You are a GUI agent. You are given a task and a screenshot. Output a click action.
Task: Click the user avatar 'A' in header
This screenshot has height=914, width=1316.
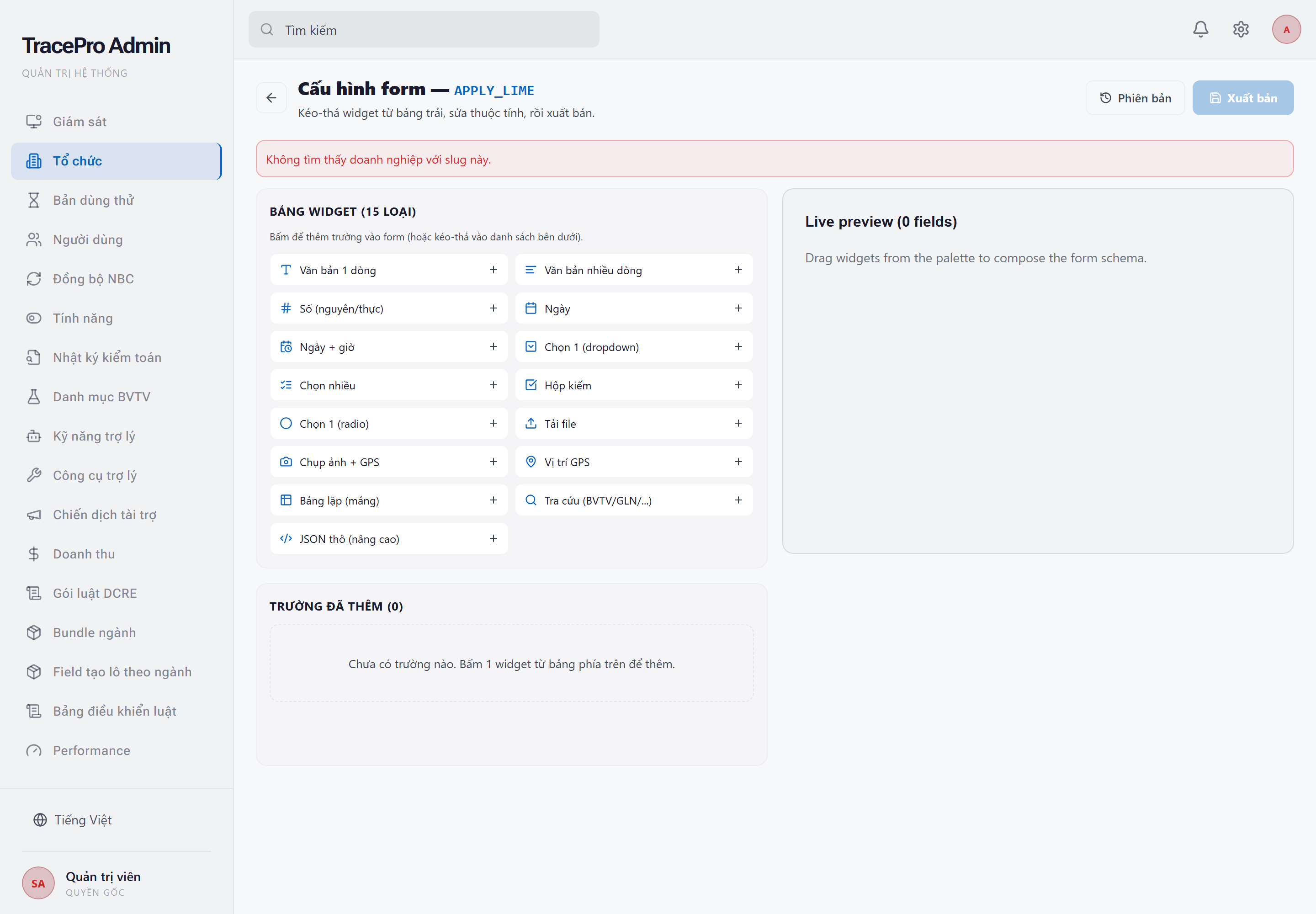pyautogui.click(x=1286, y=29)
